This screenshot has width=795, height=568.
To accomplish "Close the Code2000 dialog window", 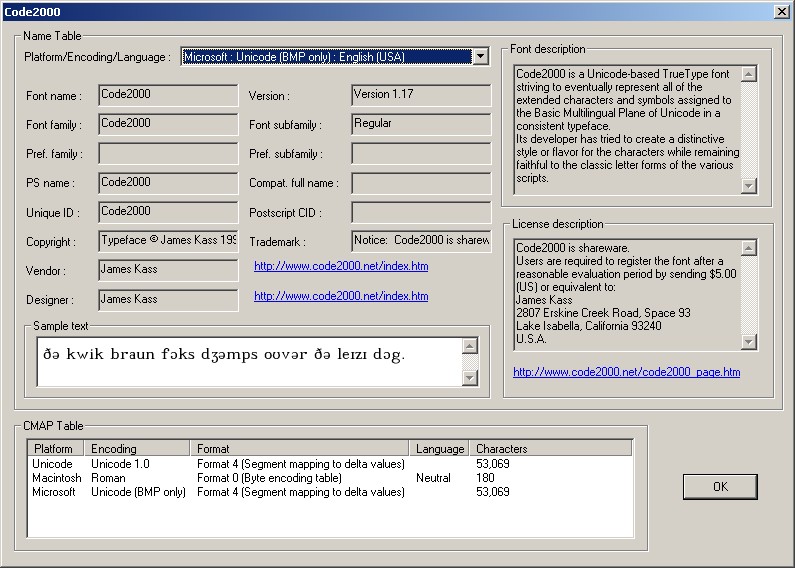I will click(782, 12).
